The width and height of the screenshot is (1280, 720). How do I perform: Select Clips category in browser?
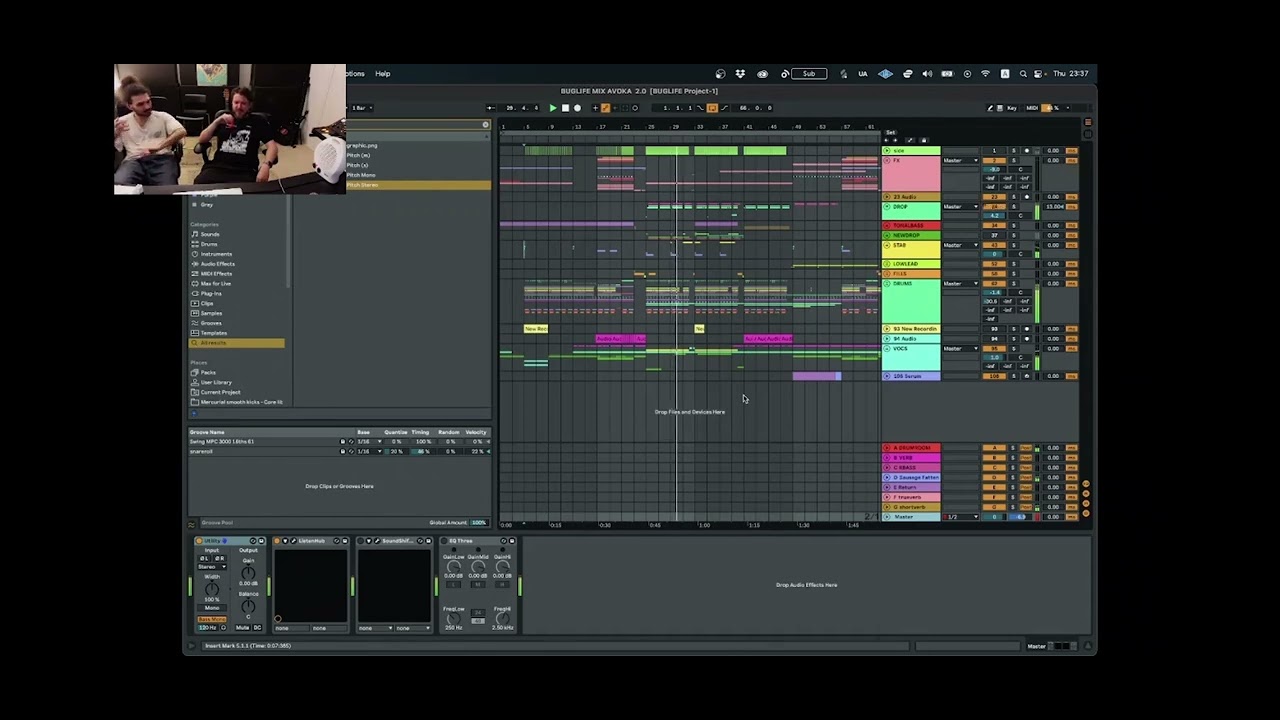pyautogui.click(x=207, y=303)
